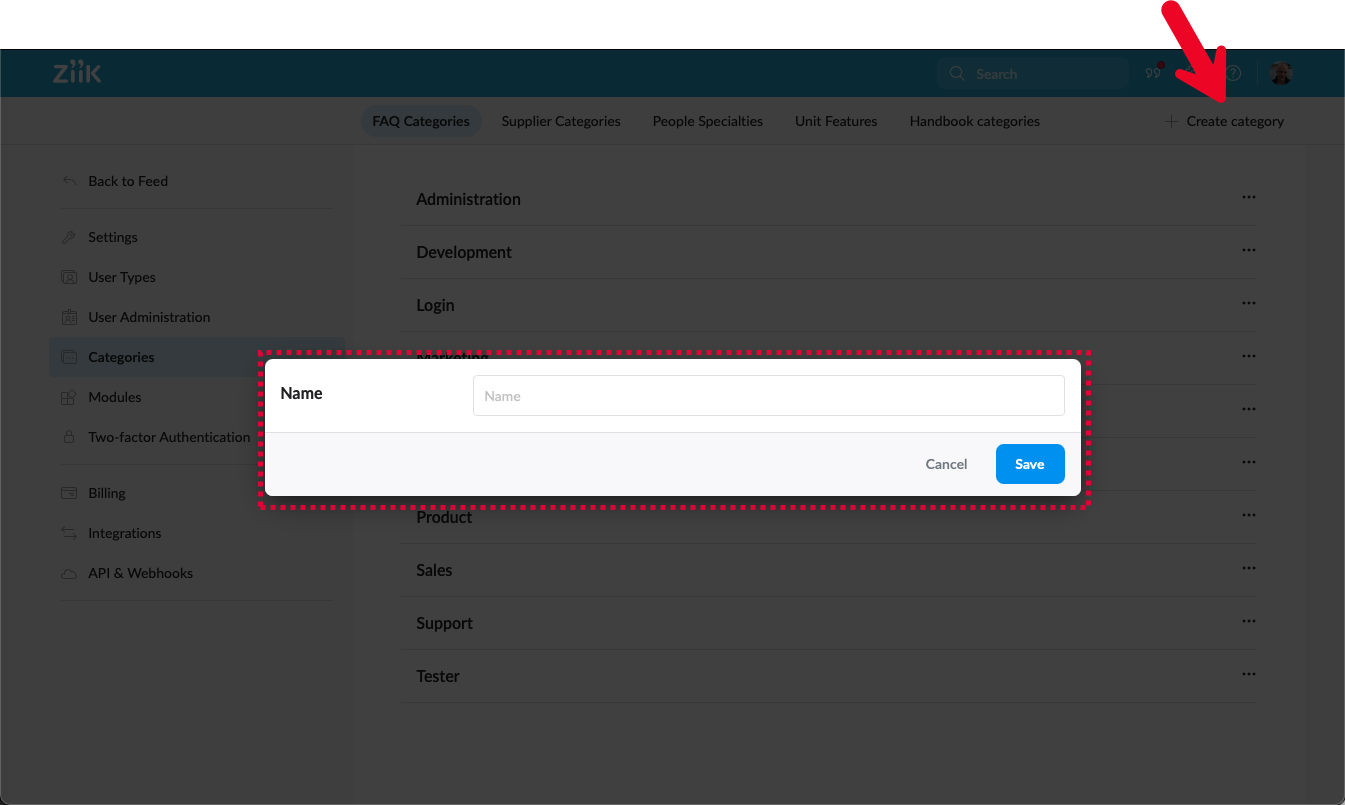Open Integrations in the sidebar

click(x=125, y=533)
